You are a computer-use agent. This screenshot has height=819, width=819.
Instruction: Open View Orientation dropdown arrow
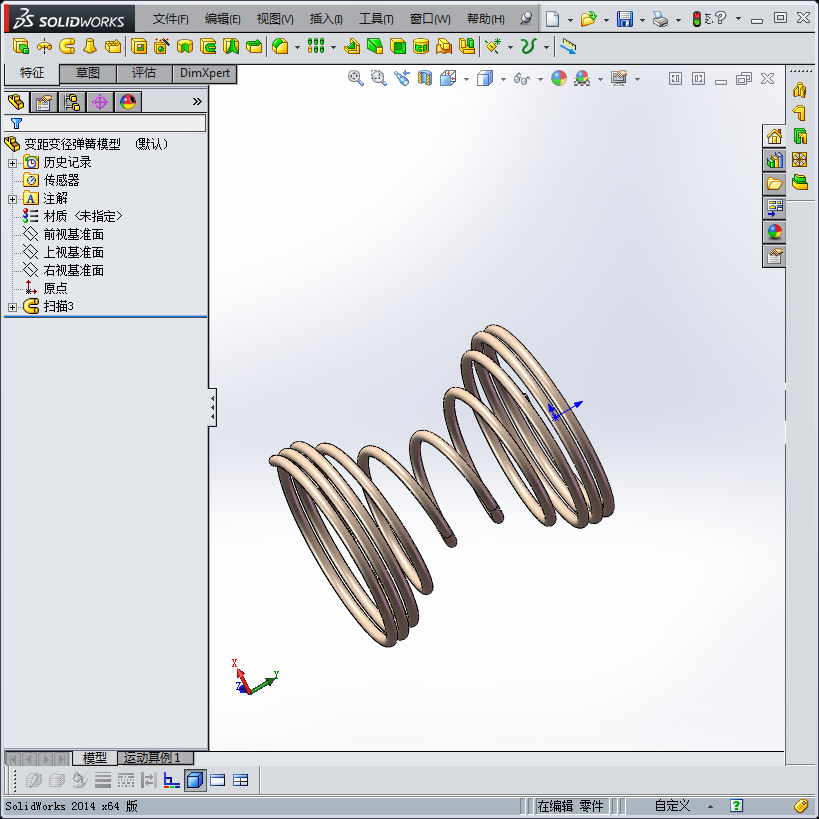point(466,79)
